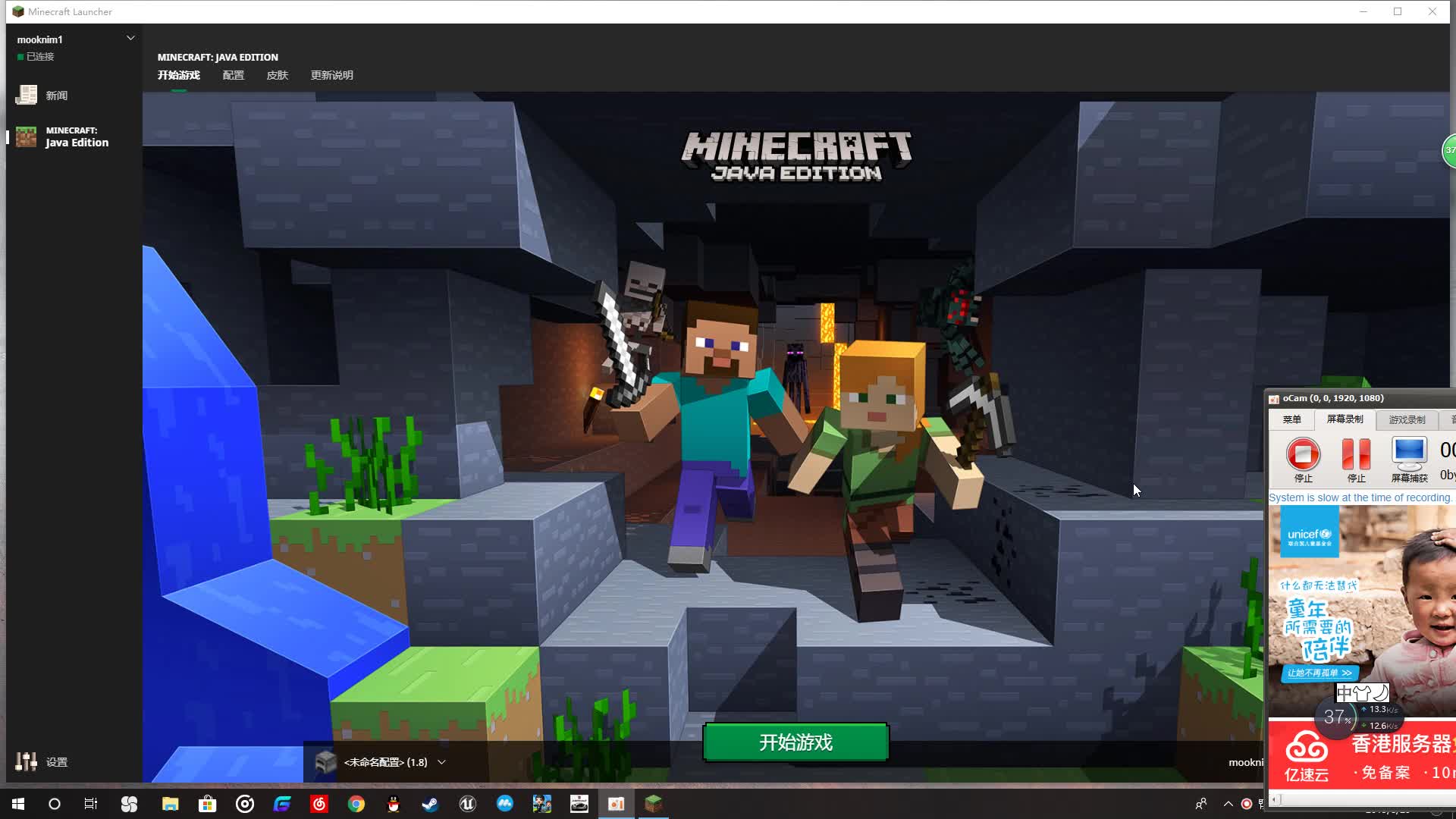Viewport: 1456px width, 819px height.
Task: Open the 更新说明 tab
Action: point(331,75)
